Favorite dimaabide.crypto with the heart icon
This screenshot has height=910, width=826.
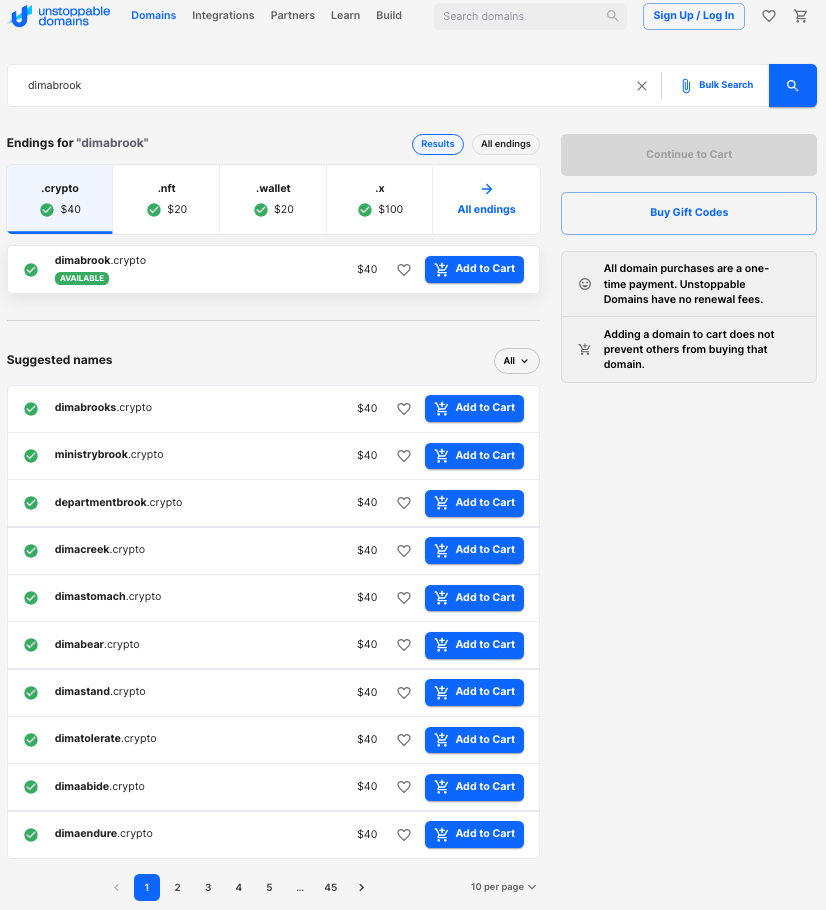click(x=404, y=786)
